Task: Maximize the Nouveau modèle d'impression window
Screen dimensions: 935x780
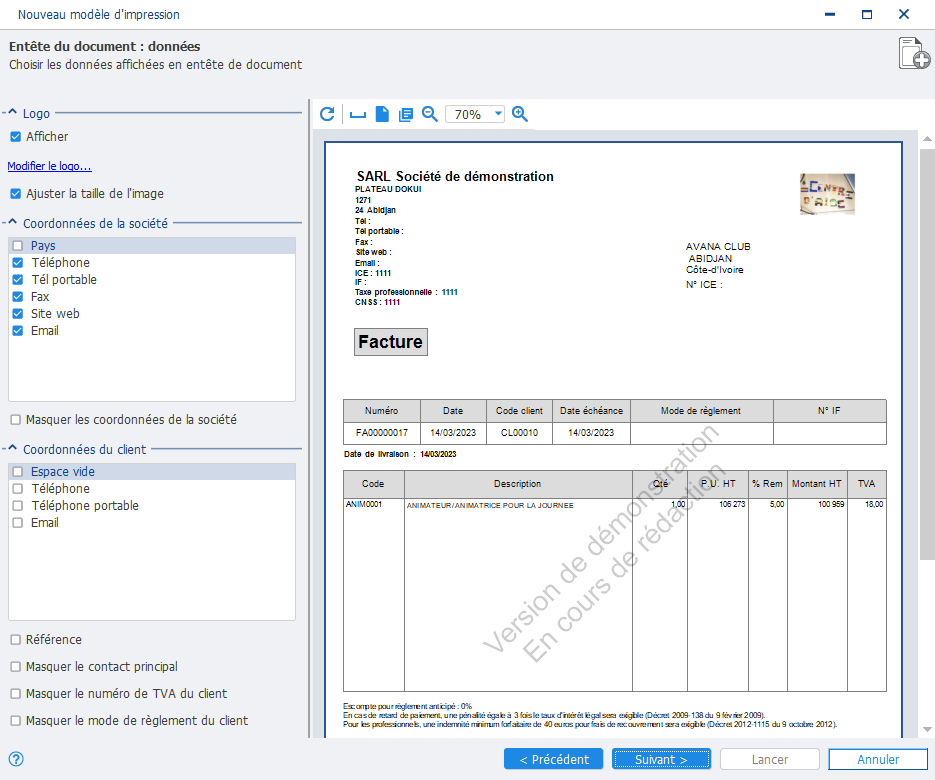Action: [867, 14]
